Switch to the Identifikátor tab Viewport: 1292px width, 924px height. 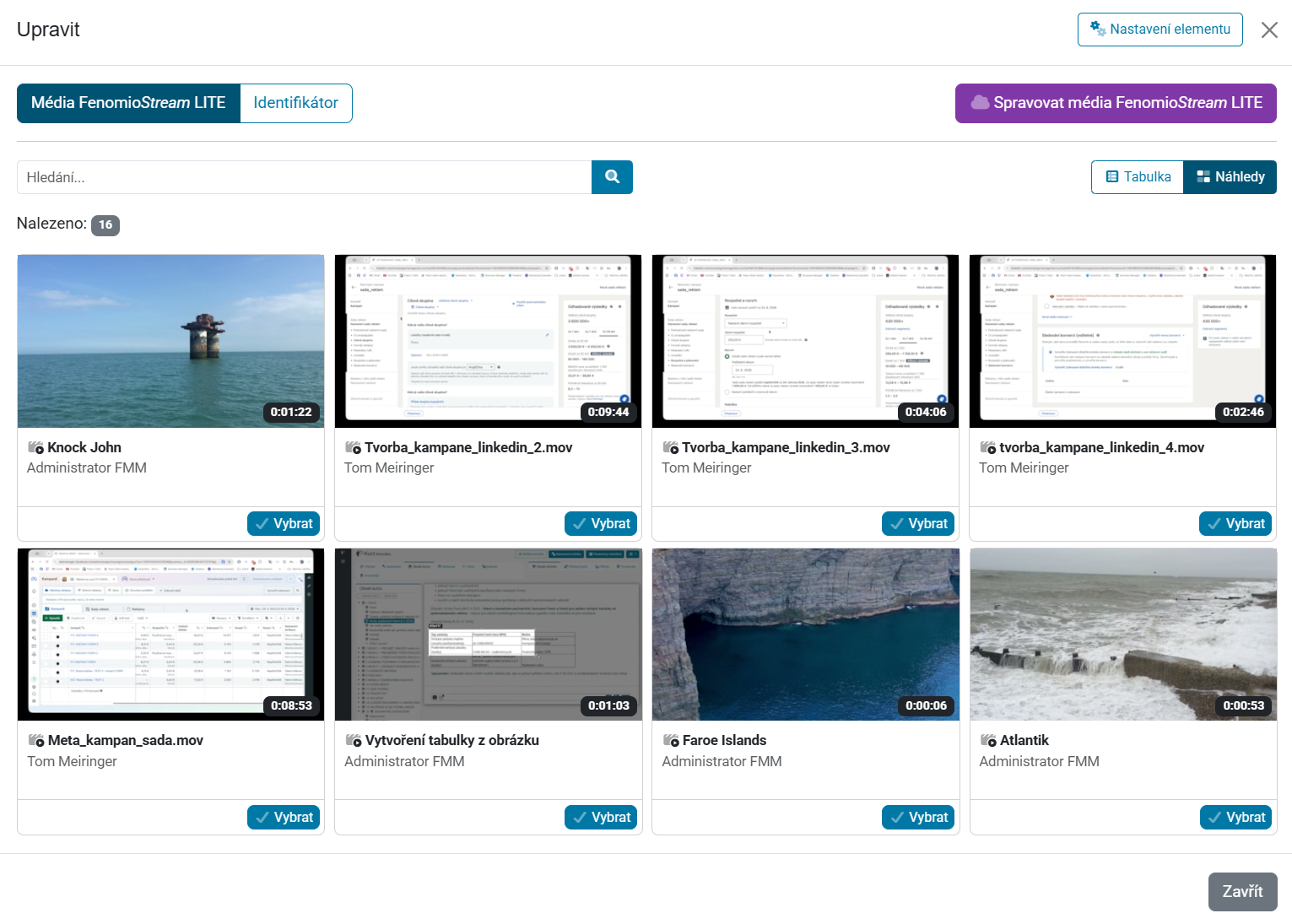tap(296, 103)
